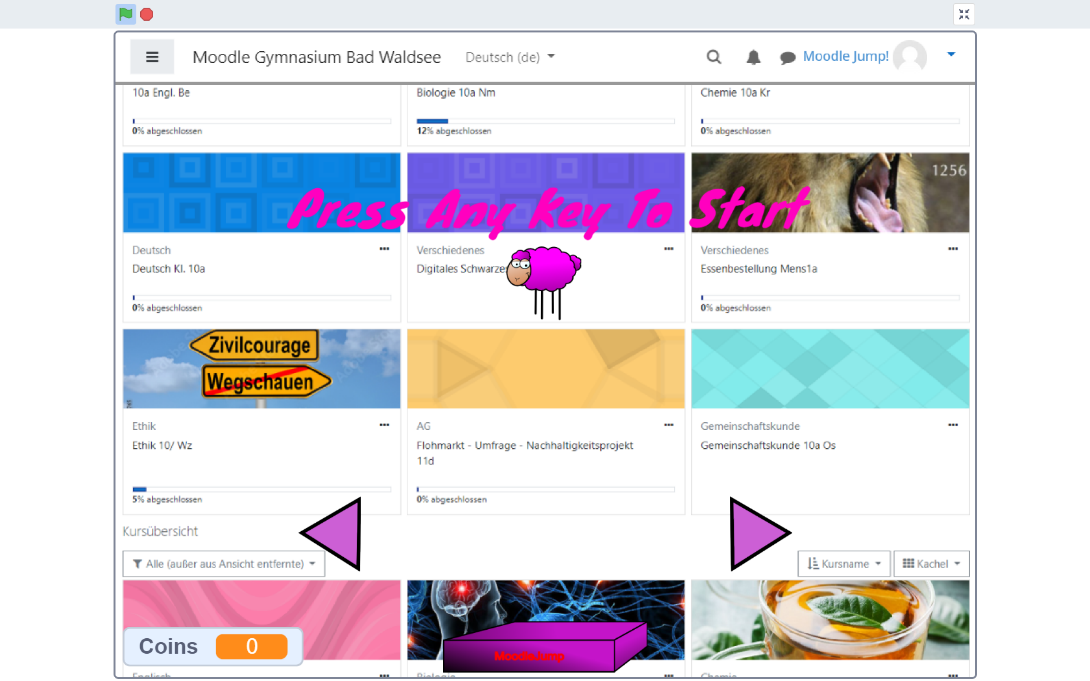Open three-dots menu of Flohmarkt course card

pos(669,425)
